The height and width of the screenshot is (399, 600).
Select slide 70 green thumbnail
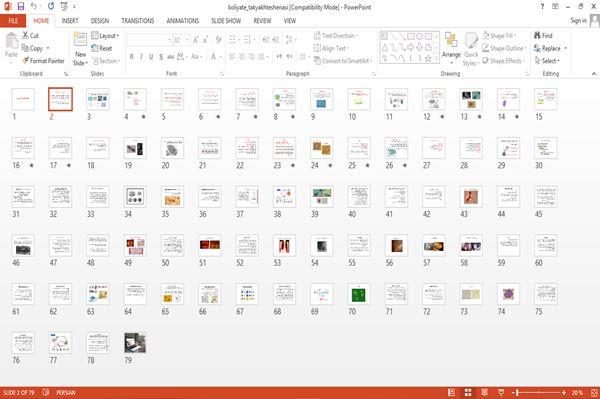click(359, 294)
